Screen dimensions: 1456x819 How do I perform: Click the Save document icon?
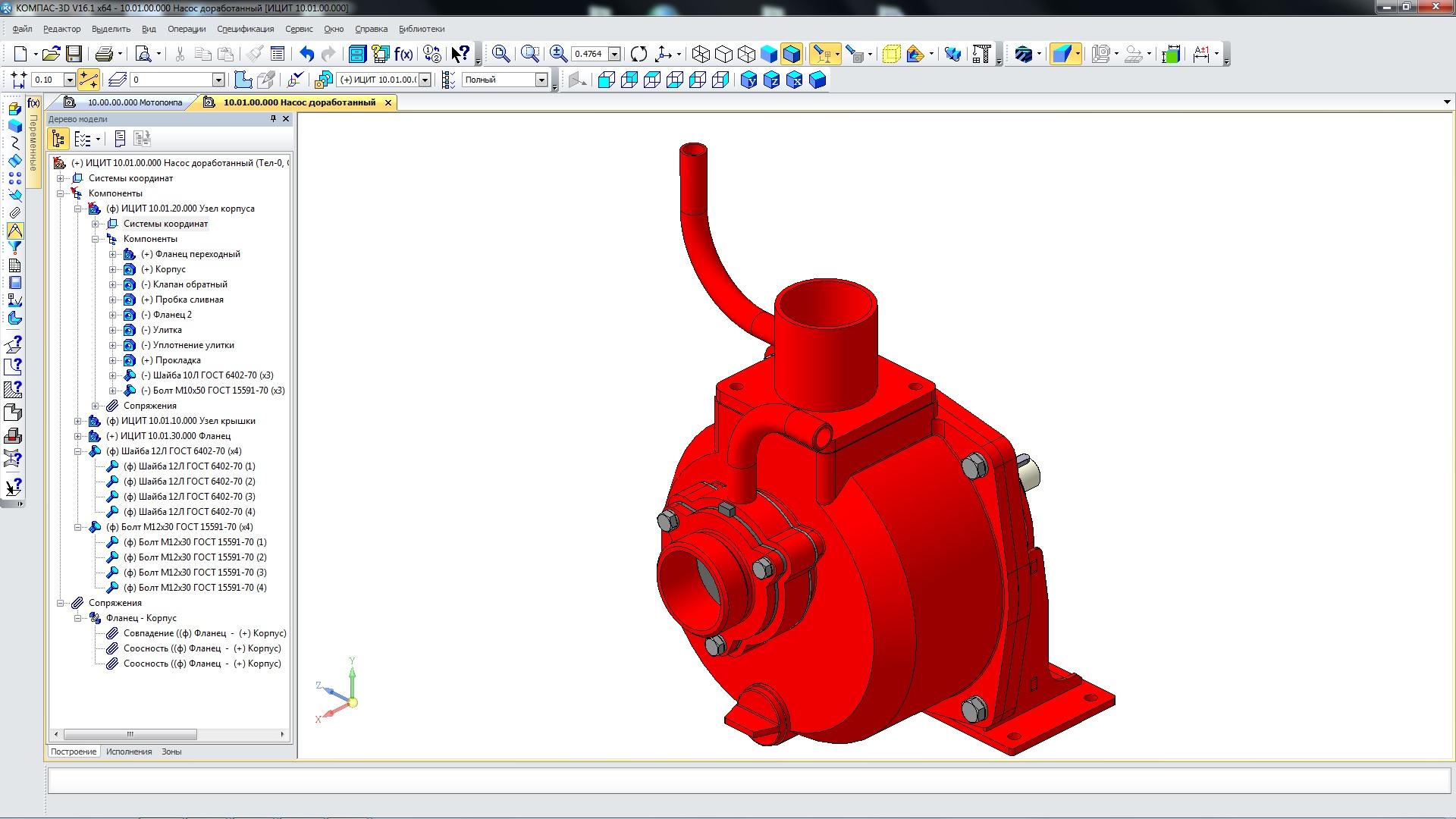coord(74,54)
